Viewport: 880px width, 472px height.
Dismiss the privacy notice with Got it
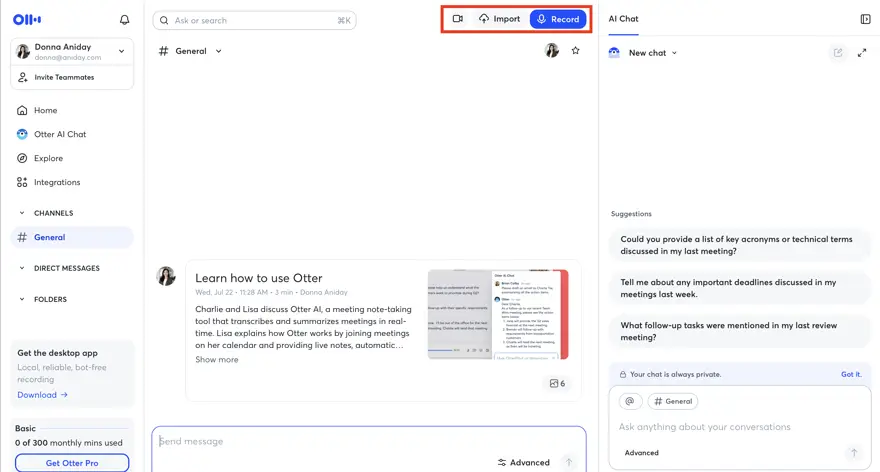(x=851, y=374)
